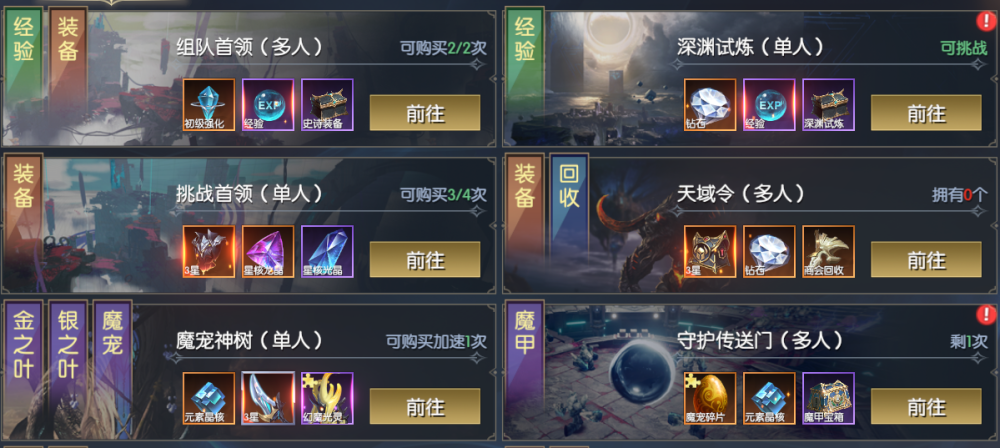Click the 幻魔光灵 pet icon
Image resolution: width=1000 pixels, height=448 pixels.
point(327,398)
